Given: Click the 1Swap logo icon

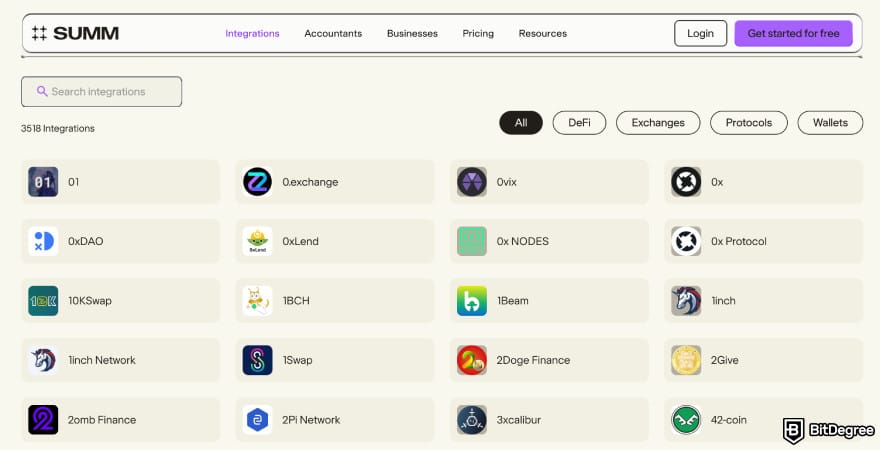Looking at the screenshot, I should (x=258, y=360).
